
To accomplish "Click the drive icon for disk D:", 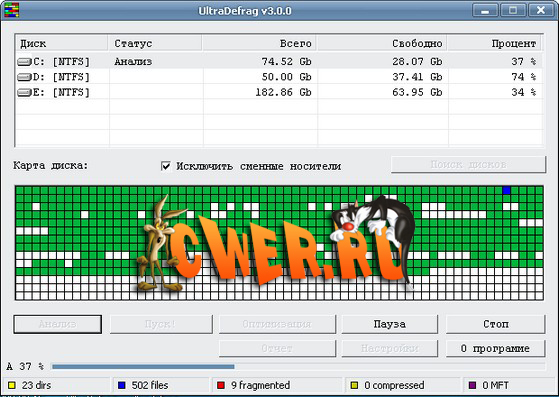I will pyautogui.click(x=24, y=77).
